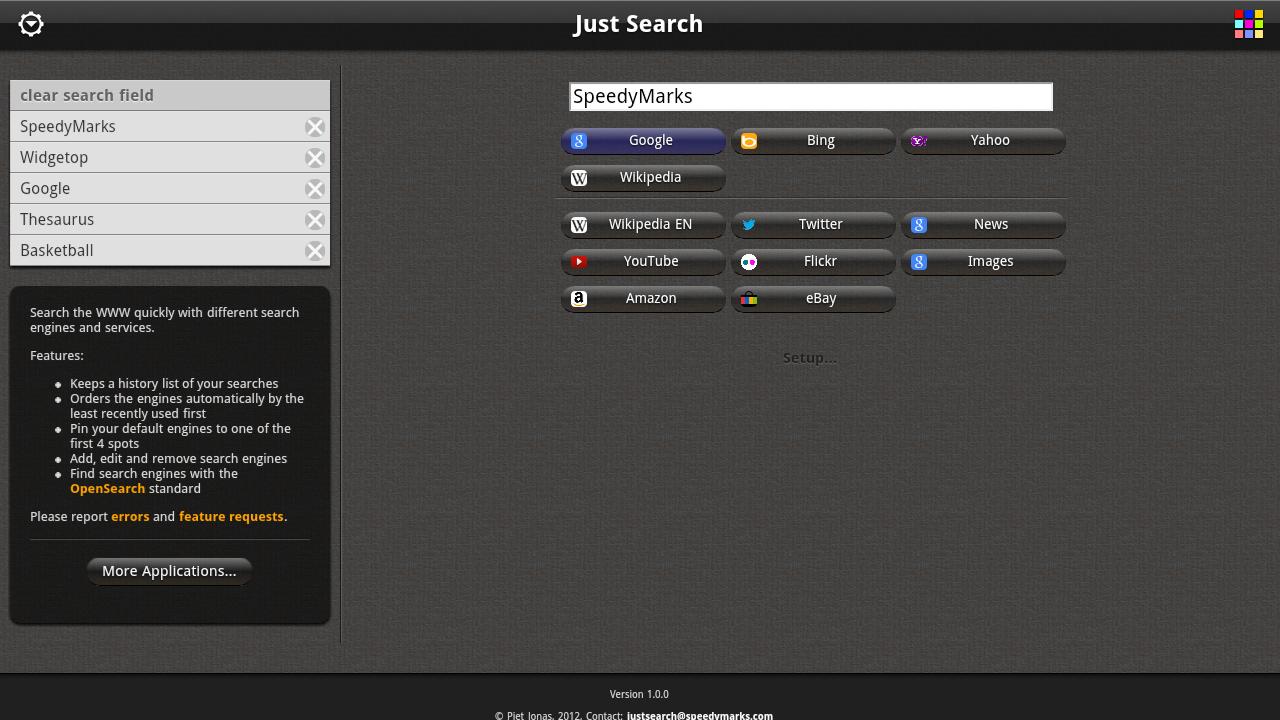The height and width of the screenshot is (720, 1280).
Task: Remove Widgetop from search history
Action: click(315, 158)
